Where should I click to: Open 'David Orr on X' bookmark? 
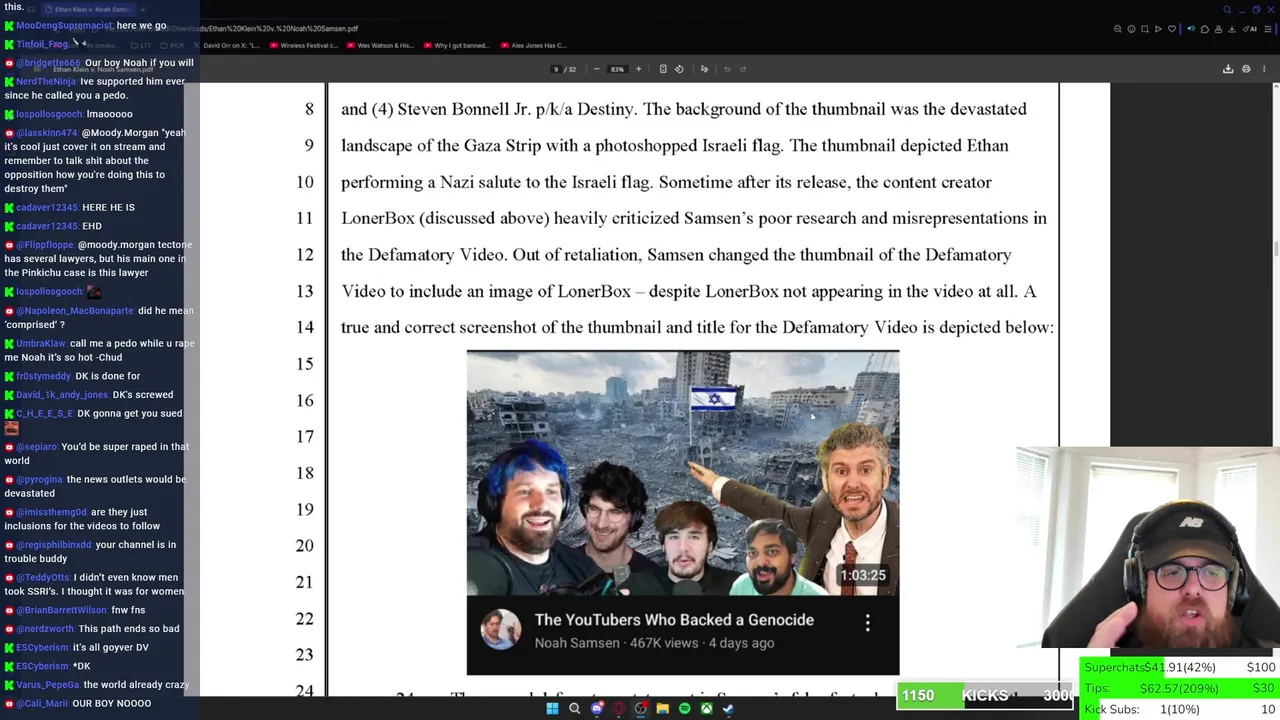[x=226, y=45]
